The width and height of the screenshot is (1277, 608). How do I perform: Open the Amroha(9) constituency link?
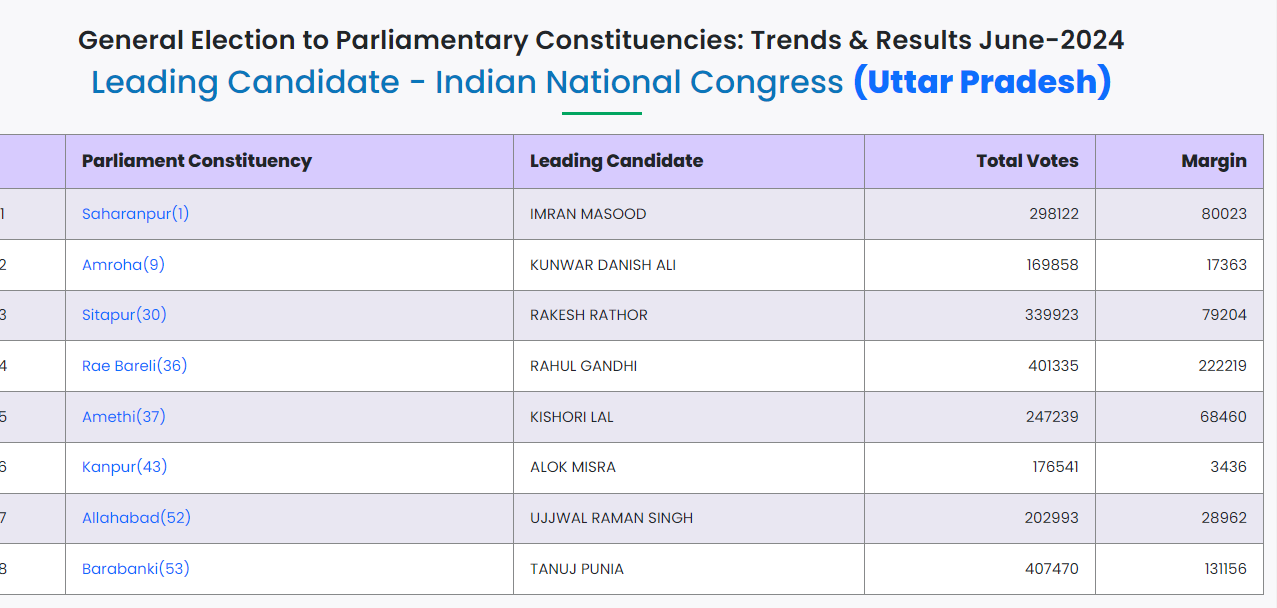[x=123, y=265]
